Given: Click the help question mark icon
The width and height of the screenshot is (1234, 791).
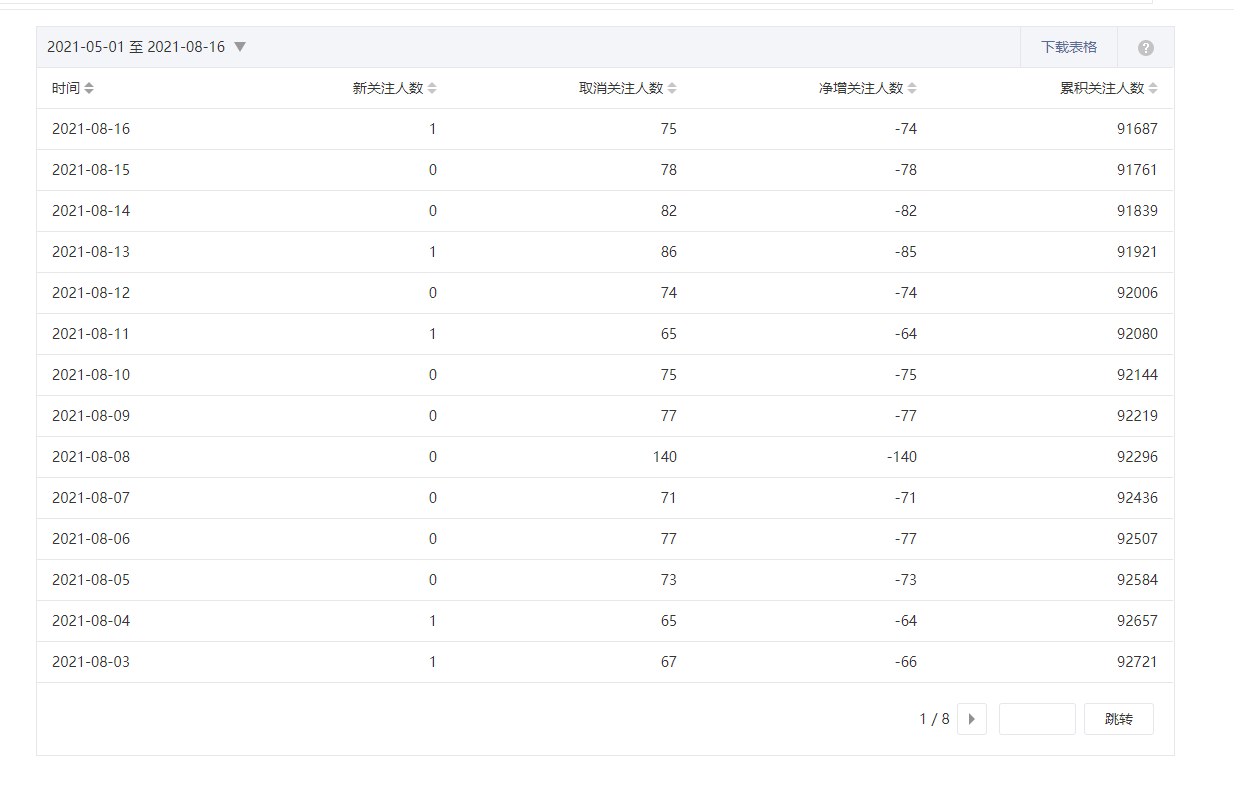Looking at the screenshot, I should coord(1145,48).
